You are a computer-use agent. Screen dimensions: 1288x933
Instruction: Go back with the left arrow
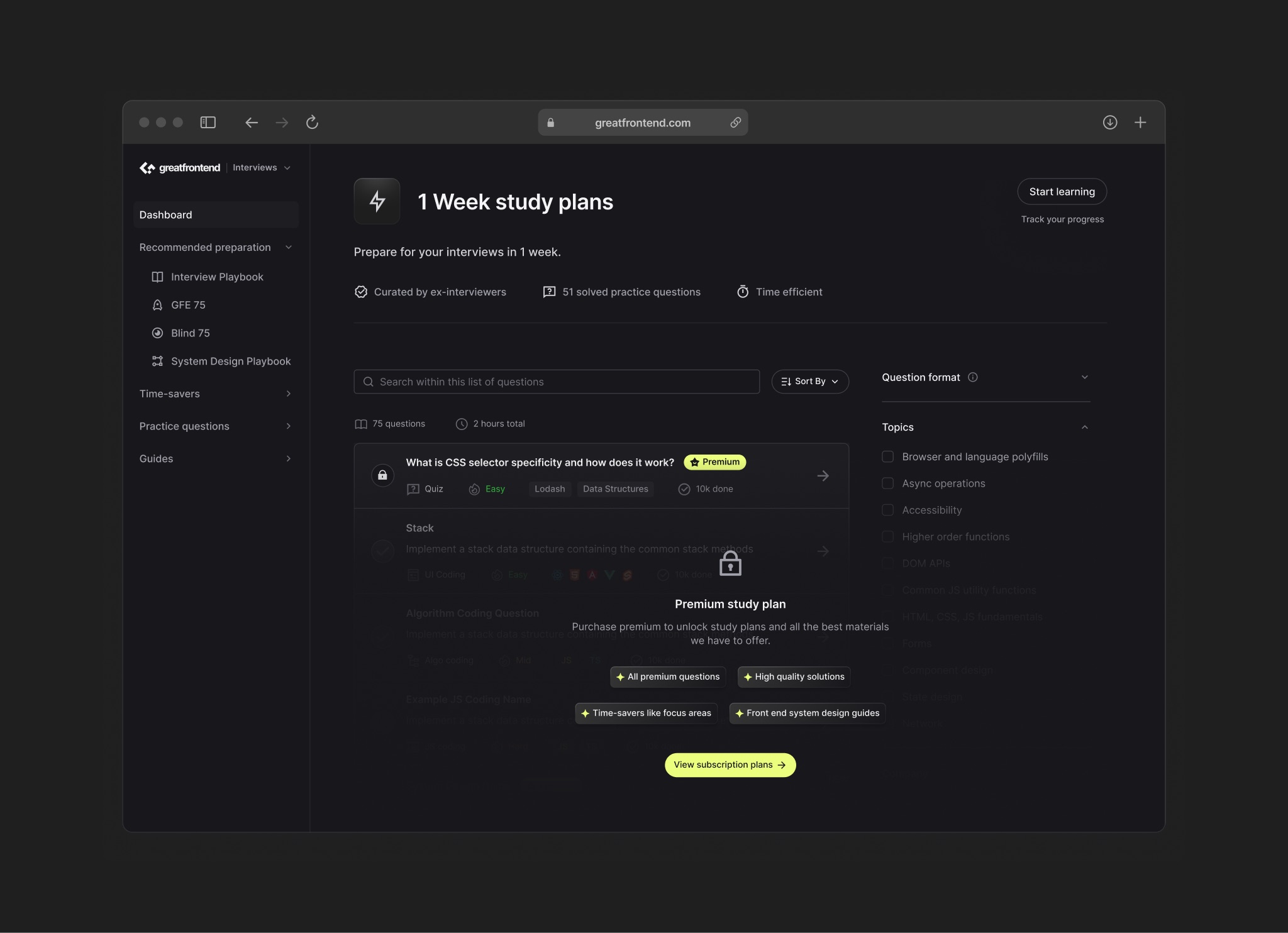[252, 123]
